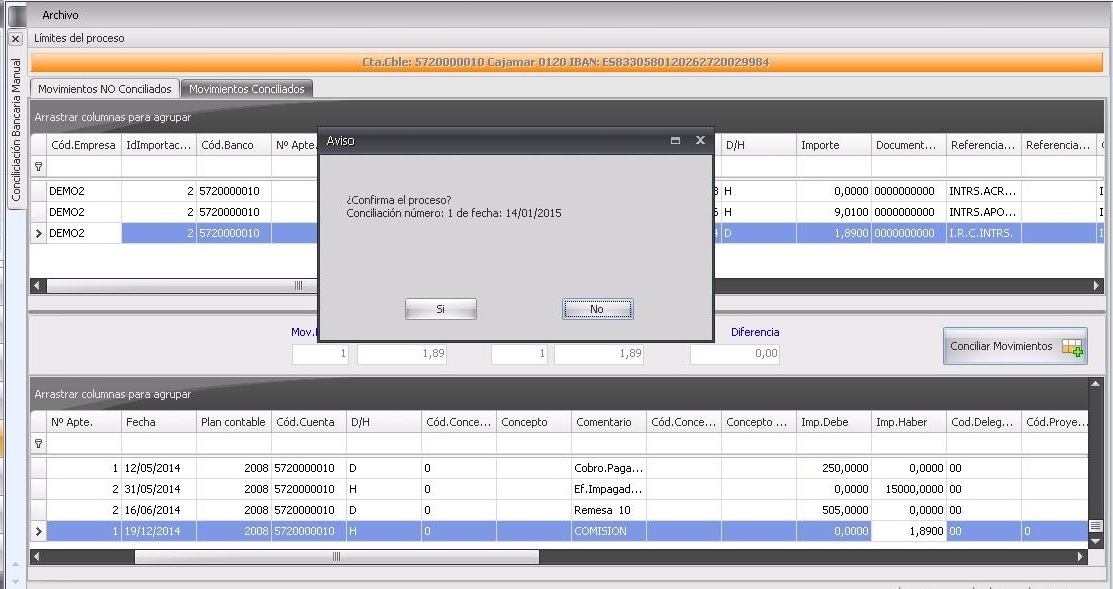
Task: Close the Aviso dialog with the X
Action: 700,141
